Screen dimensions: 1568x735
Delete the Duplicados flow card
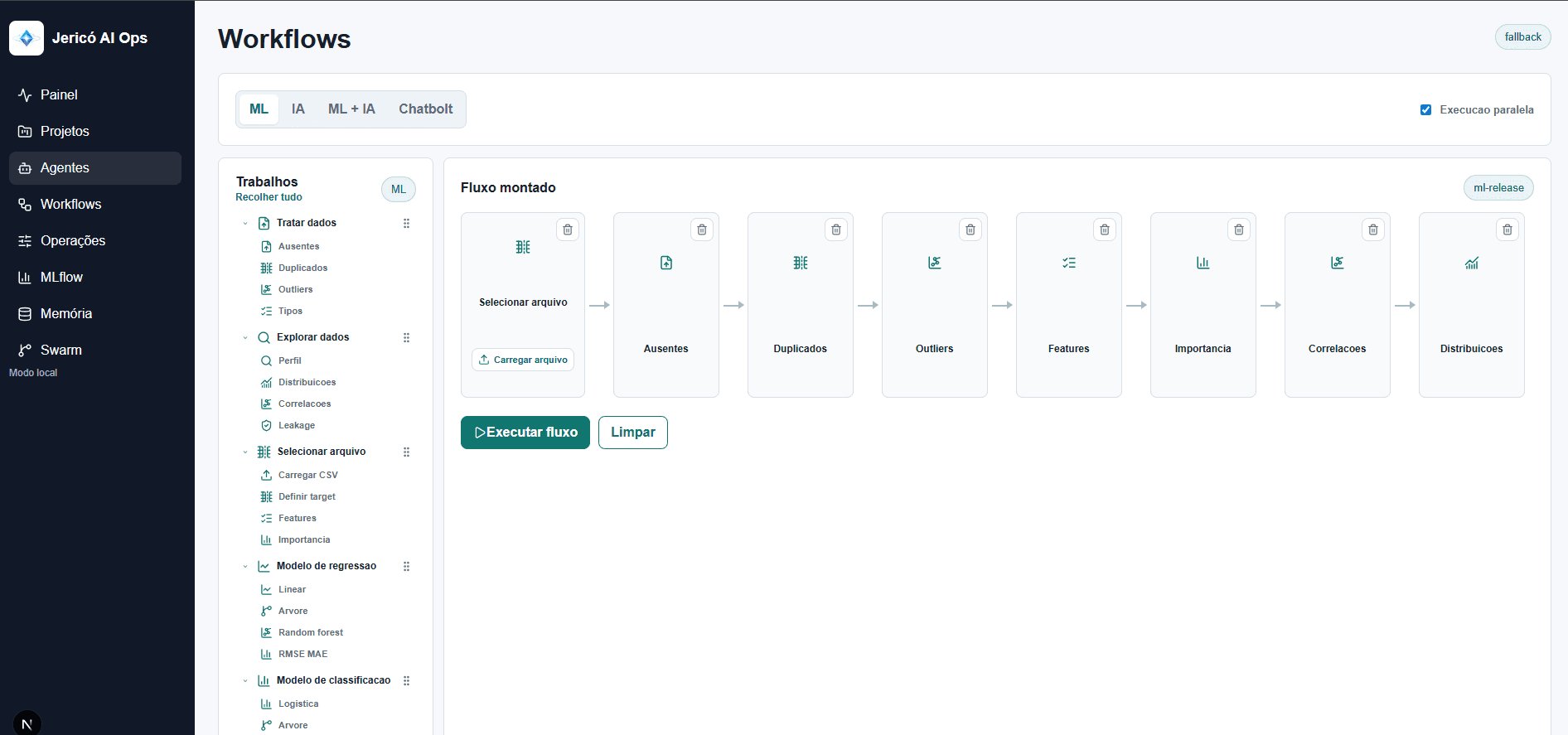pyautogui.click(x=836, y=230)
